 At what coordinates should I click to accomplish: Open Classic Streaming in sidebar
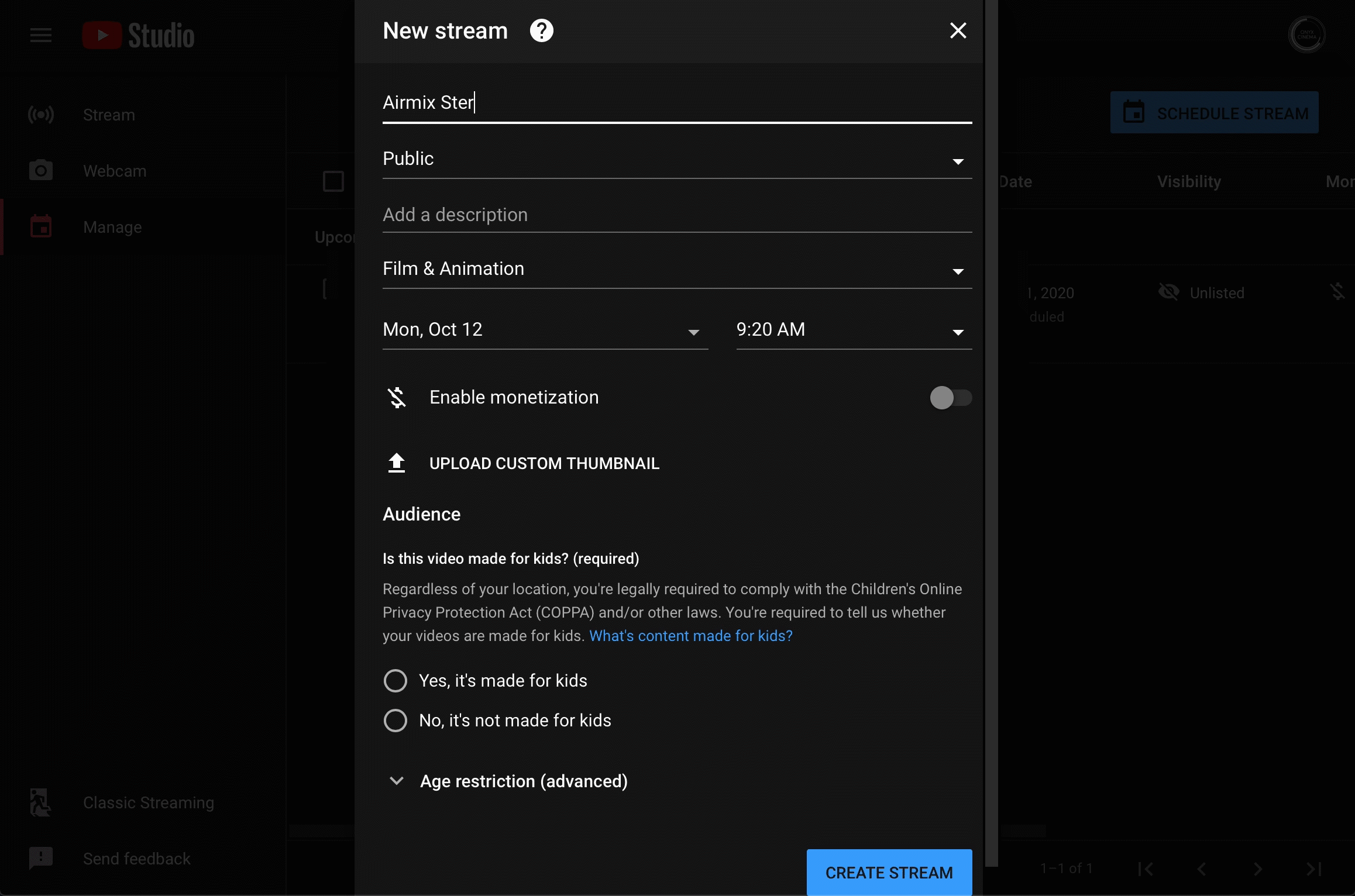click(x=148, y=802)
